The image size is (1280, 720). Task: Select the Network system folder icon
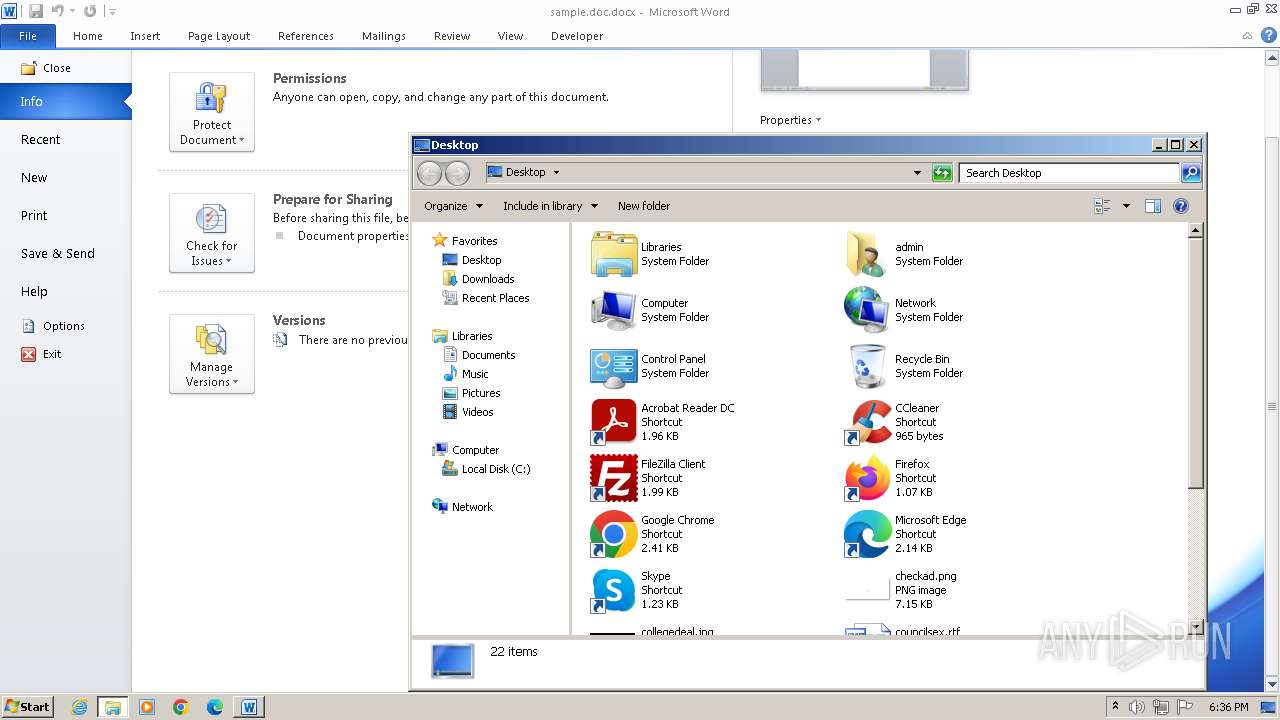(867, 310)
